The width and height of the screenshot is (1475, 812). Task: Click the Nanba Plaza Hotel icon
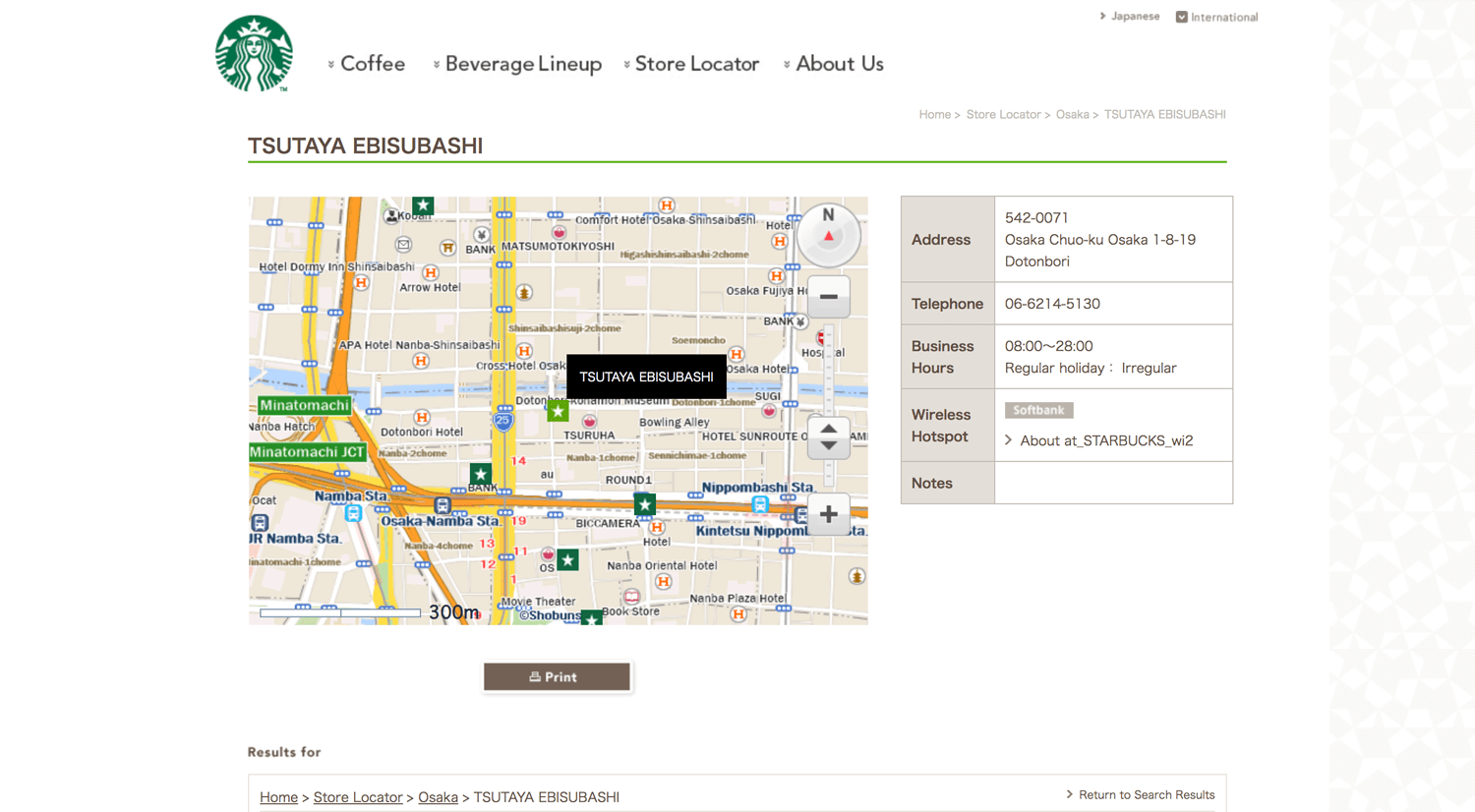[x=737, y=614]
